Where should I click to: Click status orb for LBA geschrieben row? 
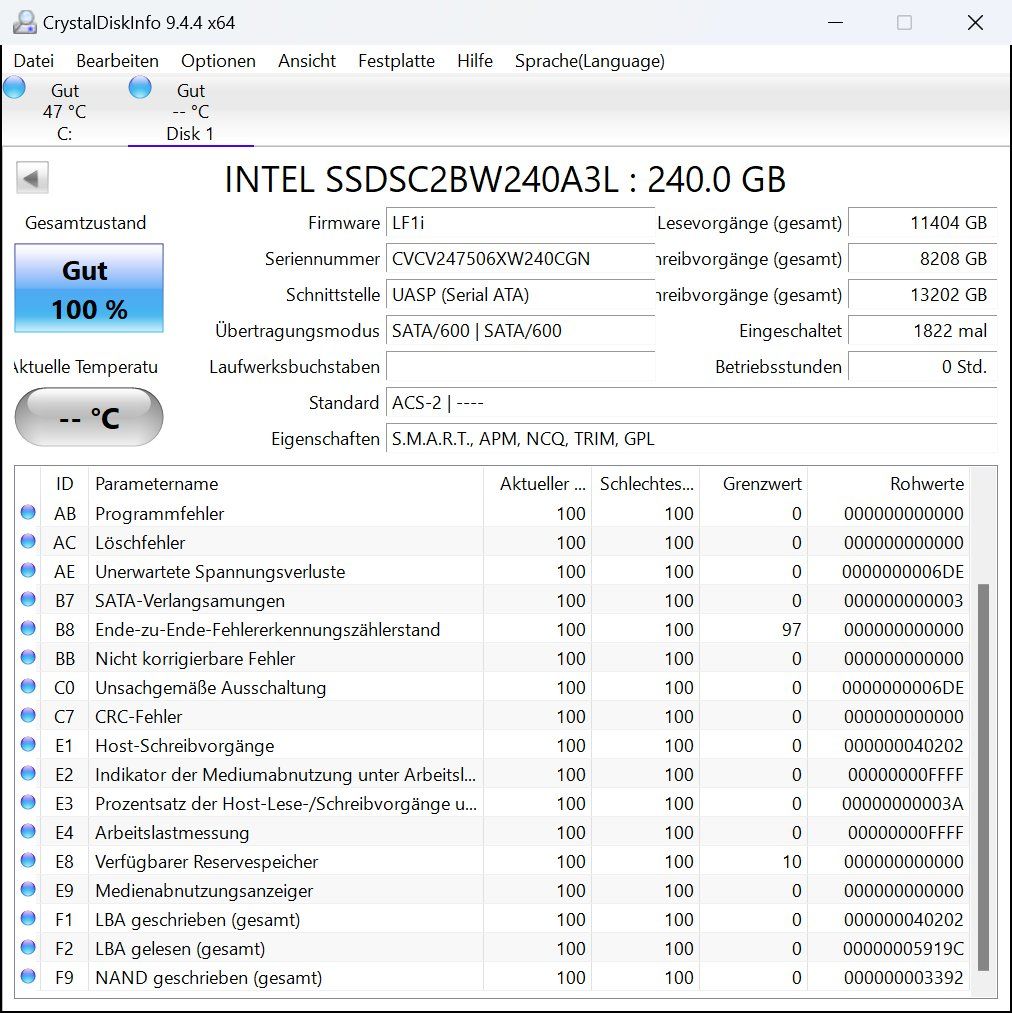(28, 918)
